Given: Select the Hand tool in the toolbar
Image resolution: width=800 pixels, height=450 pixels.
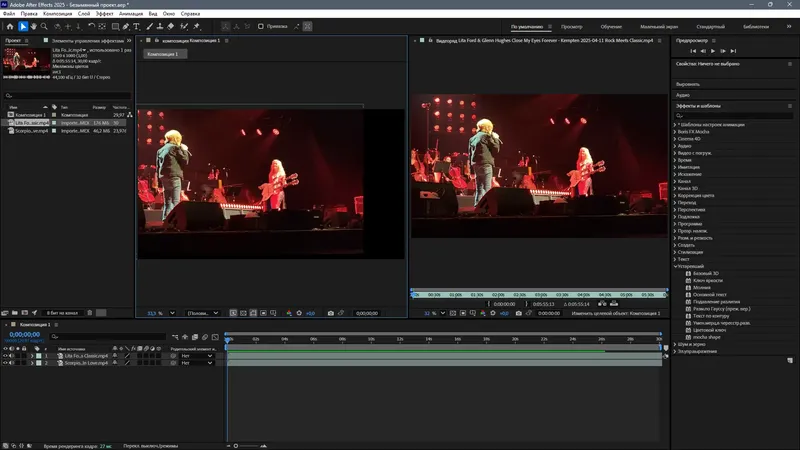Looking at the screenshot, I should point(35,27).
